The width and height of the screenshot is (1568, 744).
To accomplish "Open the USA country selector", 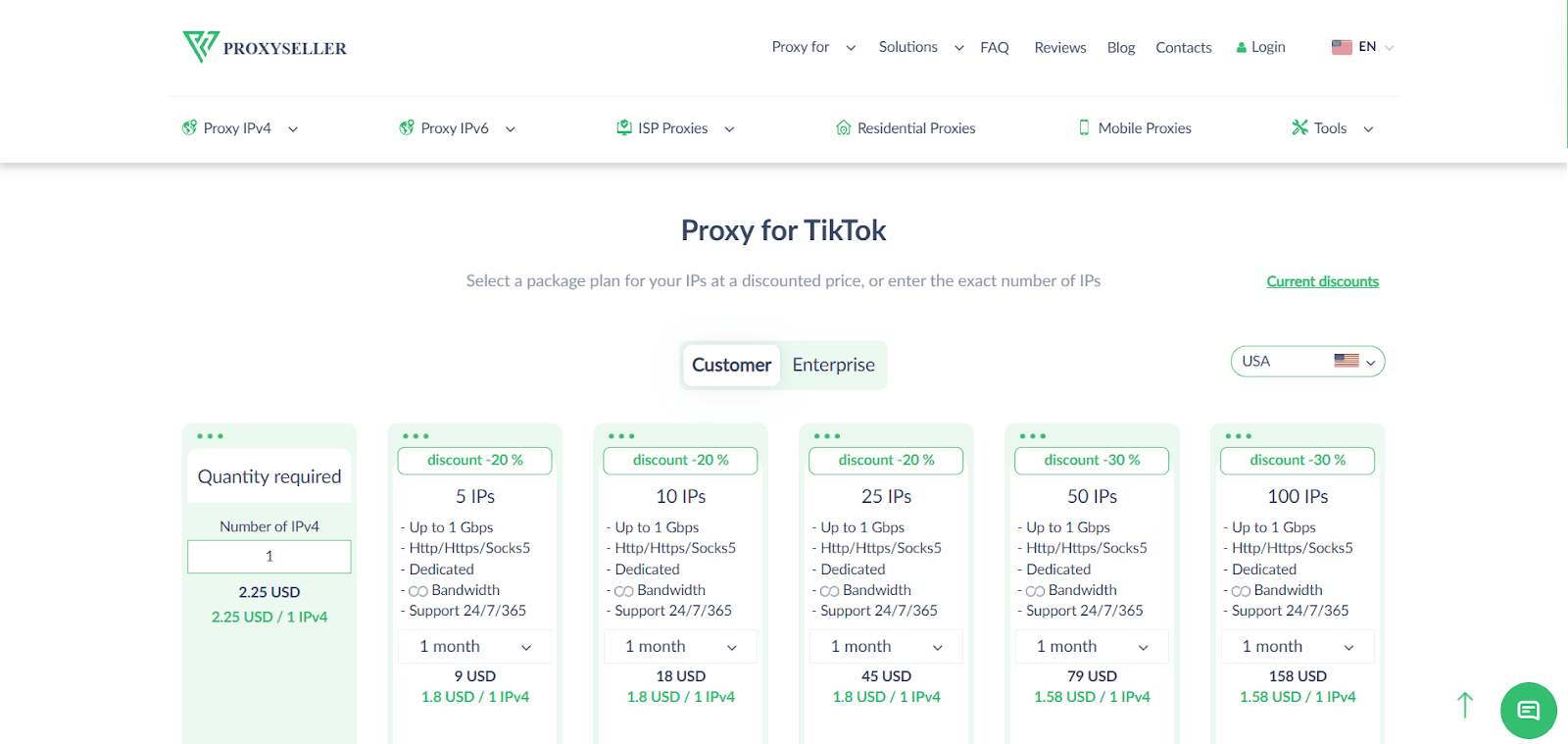I will (1307, 362).
